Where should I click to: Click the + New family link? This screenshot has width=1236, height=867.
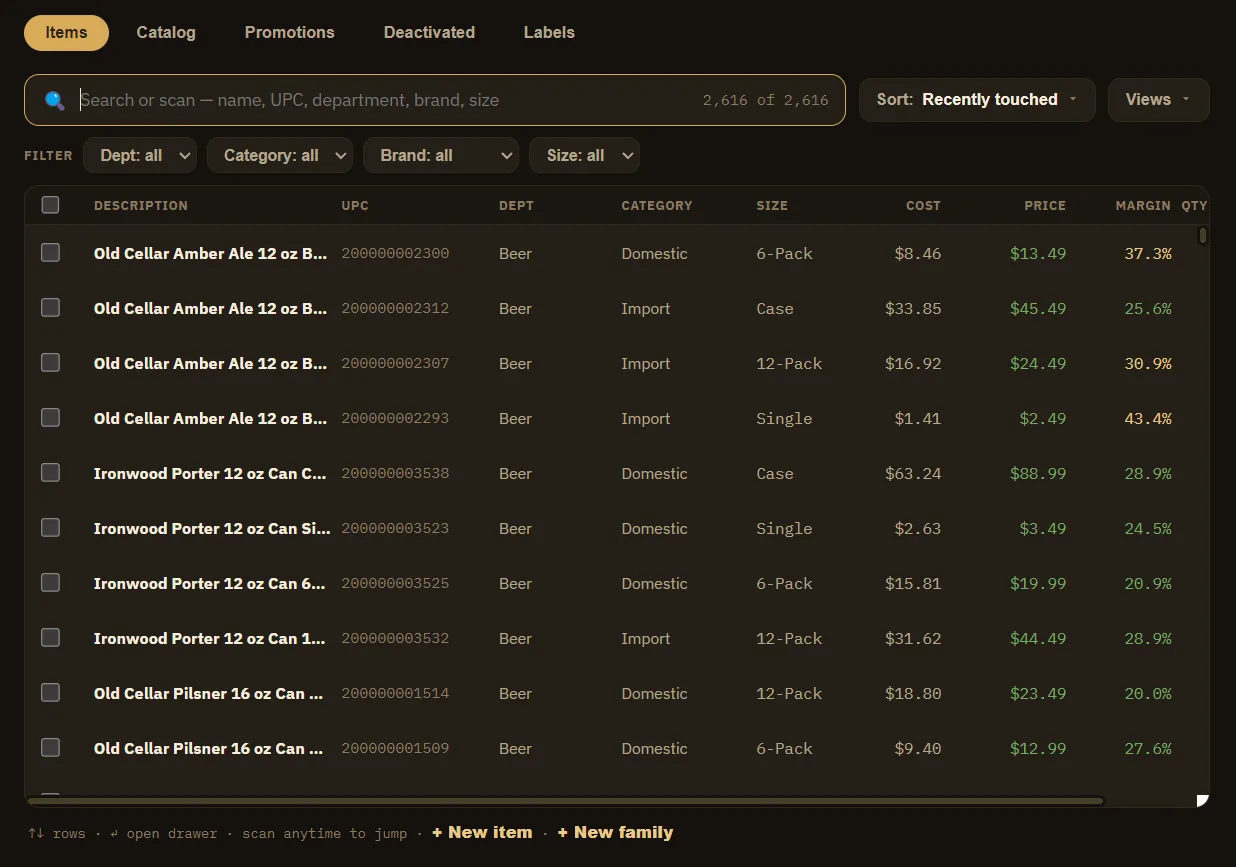click(x=615, y=833)
